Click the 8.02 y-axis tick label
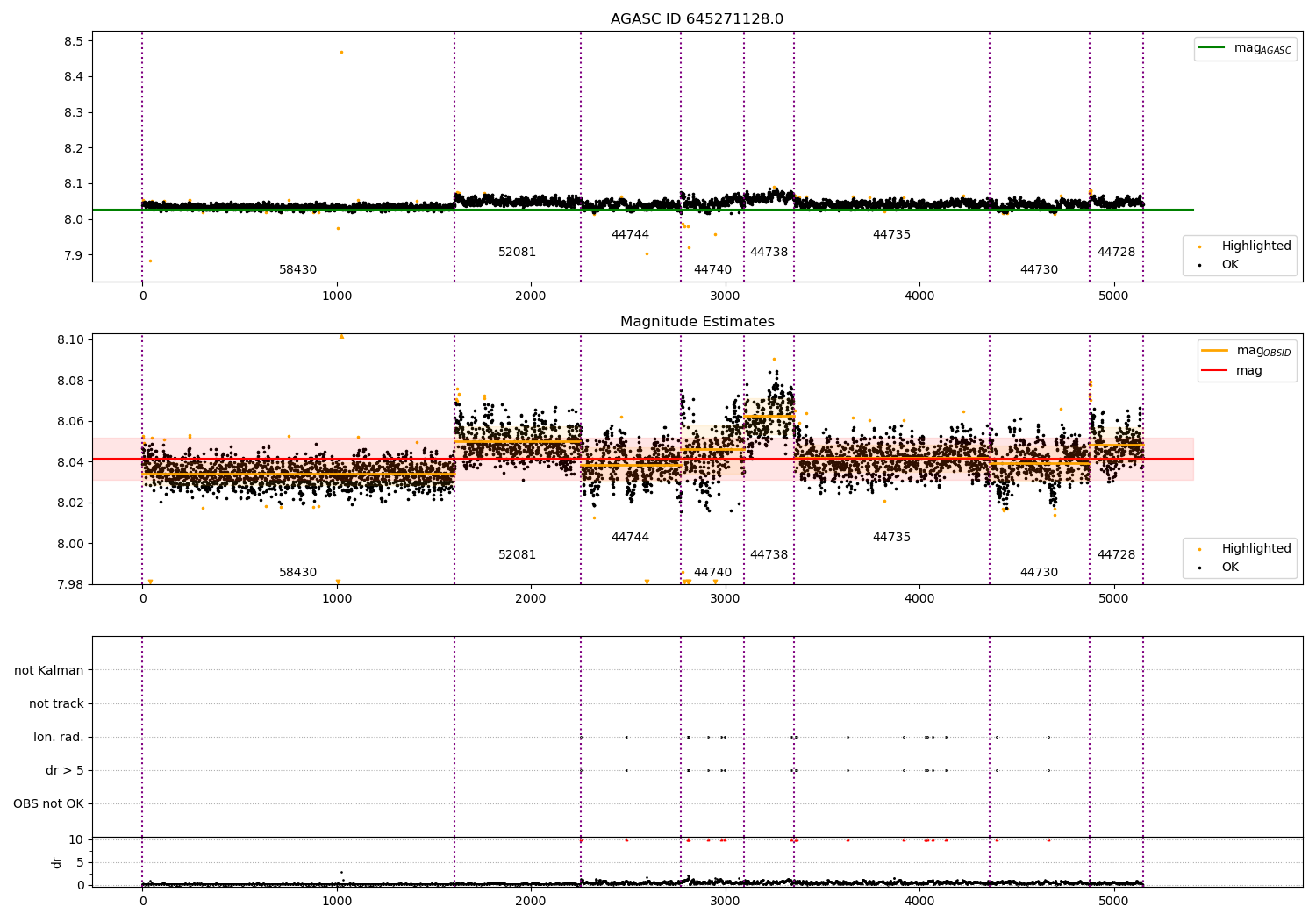1316x921 pixels. pos(70,503)
